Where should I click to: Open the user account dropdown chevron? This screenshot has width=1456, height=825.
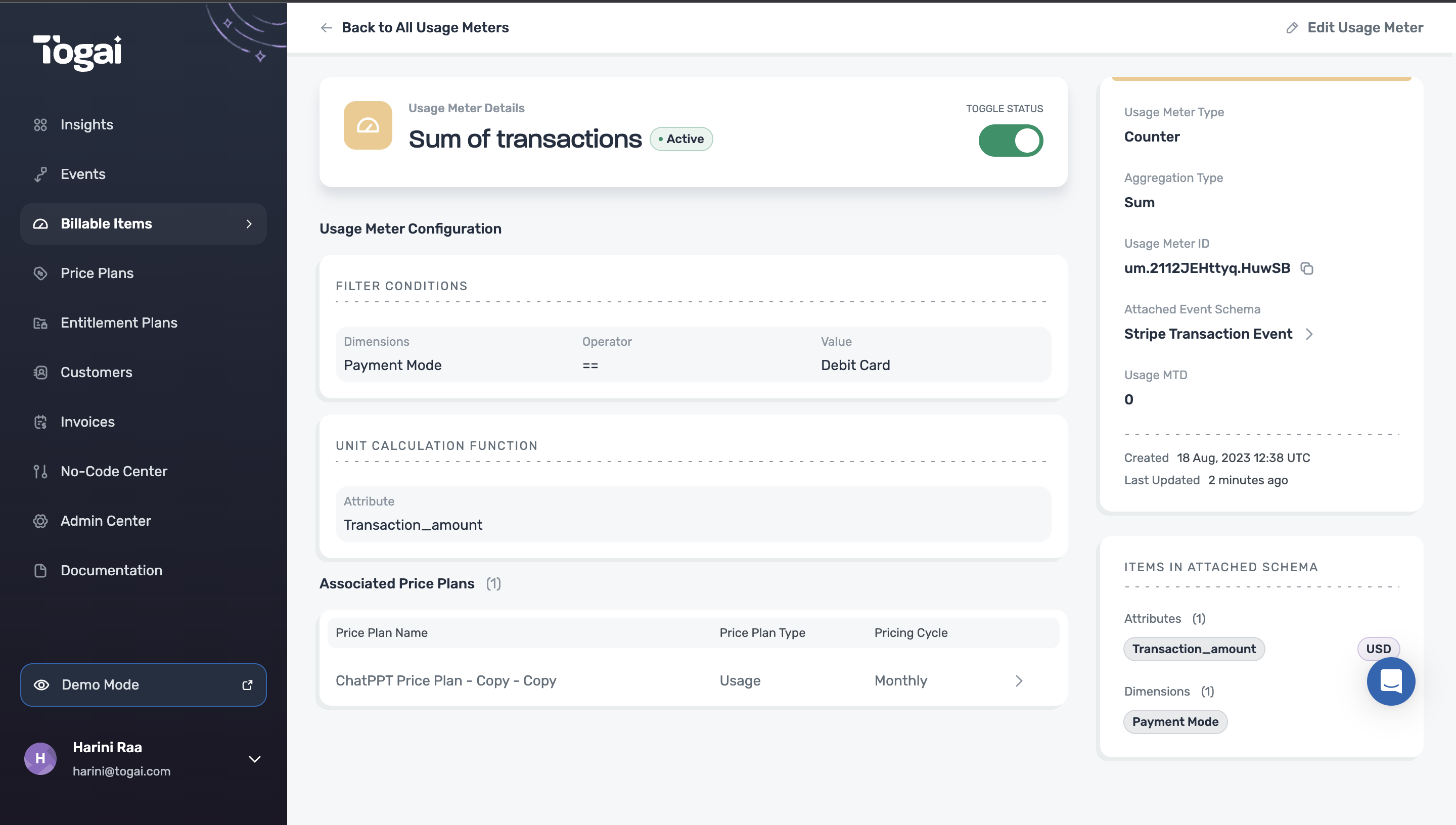255,759
